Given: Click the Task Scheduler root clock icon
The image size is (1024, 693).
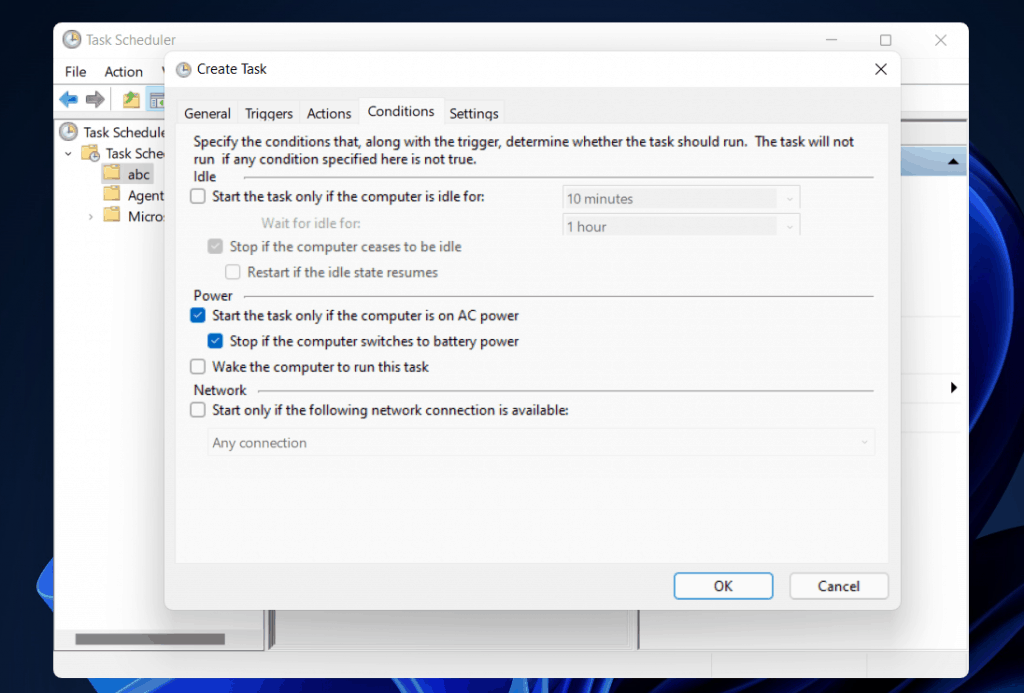Looking at the screenshot, I should coord(68,132).
